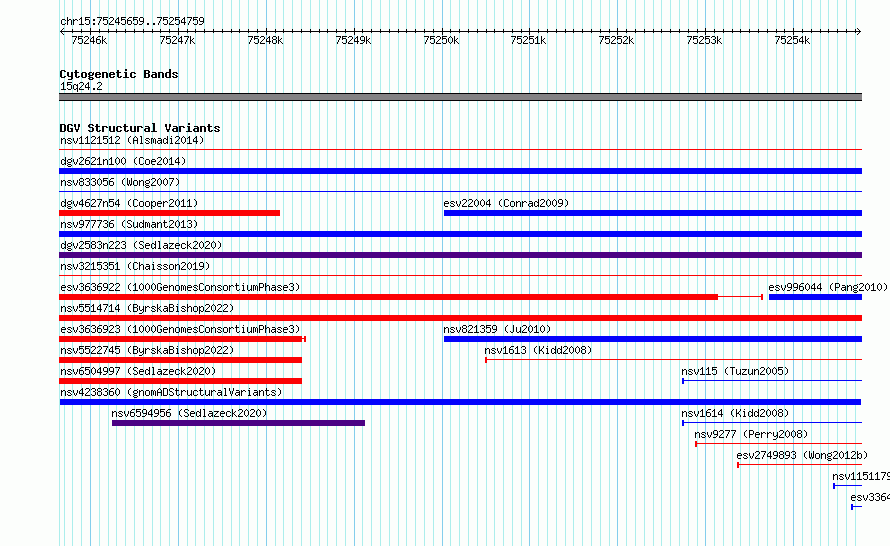Image resolution: width=890 pixels, height=546 pixels.
Task: Click the 75251k ruler position
Action: 528,40
